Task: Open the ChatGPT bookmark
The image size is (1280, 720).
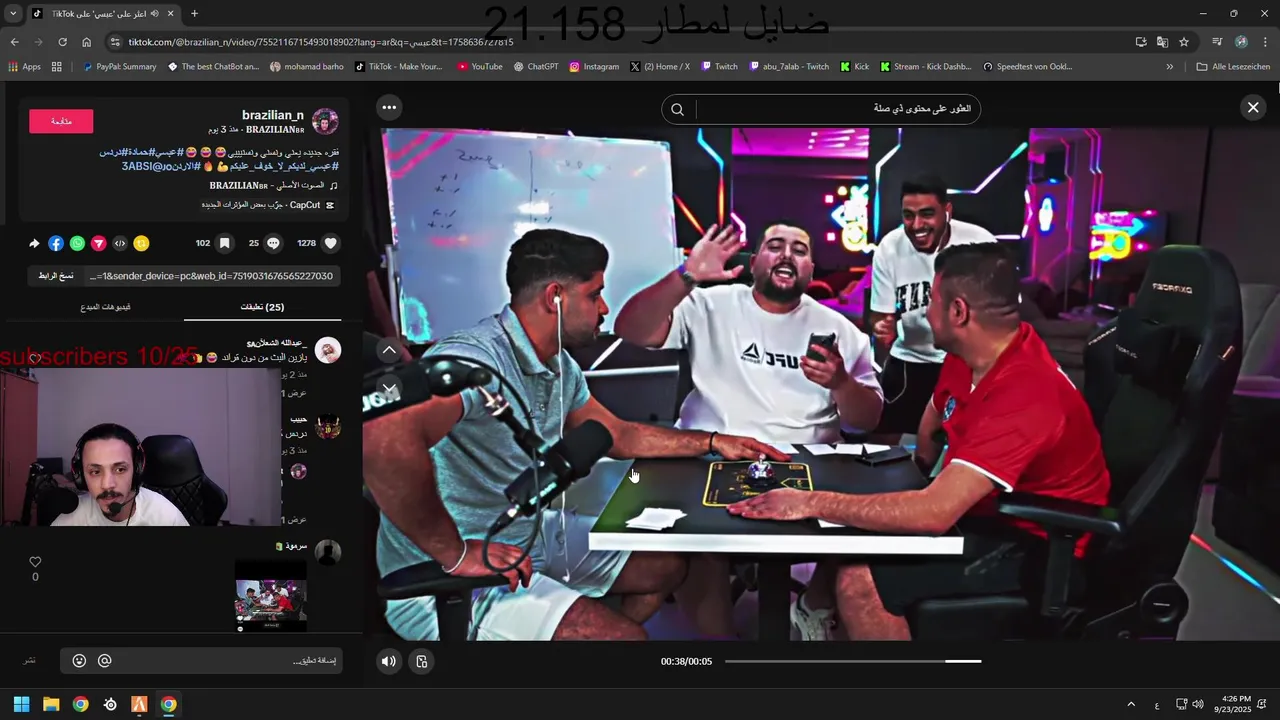Action: (x=536, y=67)
